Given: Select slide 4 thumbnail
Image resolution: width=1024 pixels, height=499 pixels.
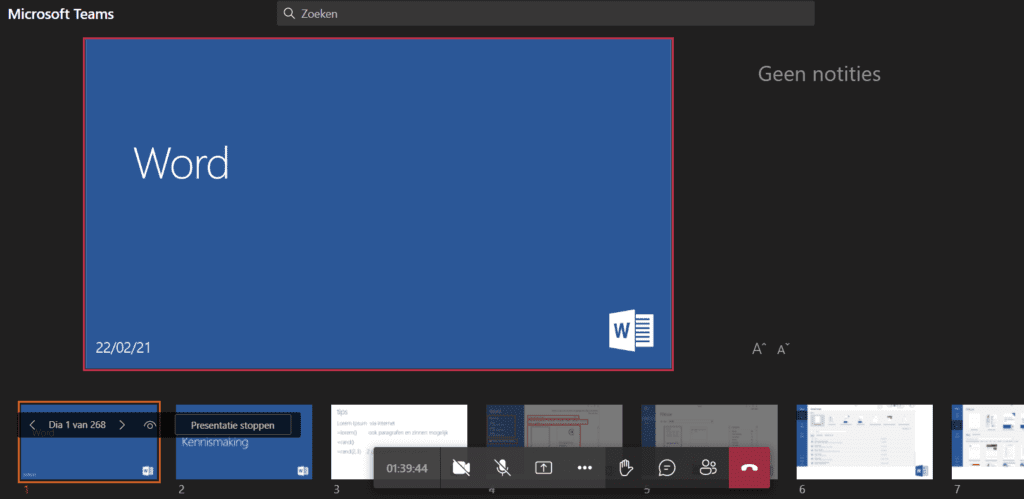Looking at the screenshot, I should 554,442.
